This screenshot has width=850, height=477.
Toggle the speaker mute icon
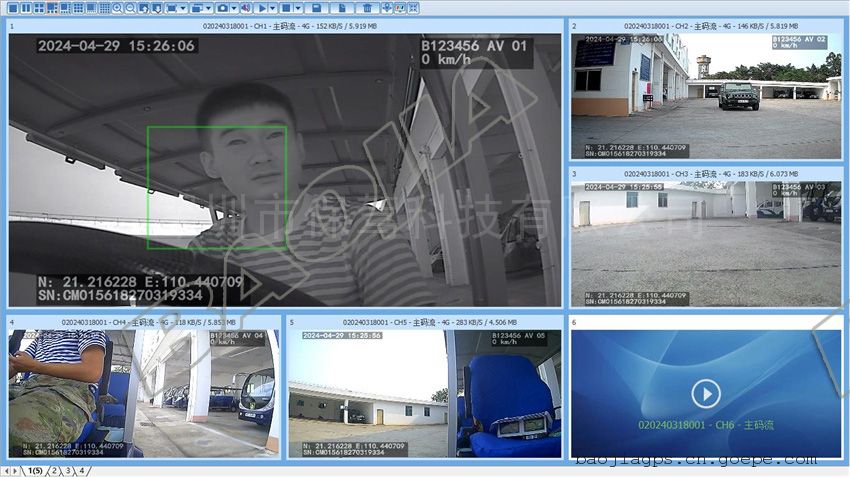pyautogui.click(x=245, y=8)
